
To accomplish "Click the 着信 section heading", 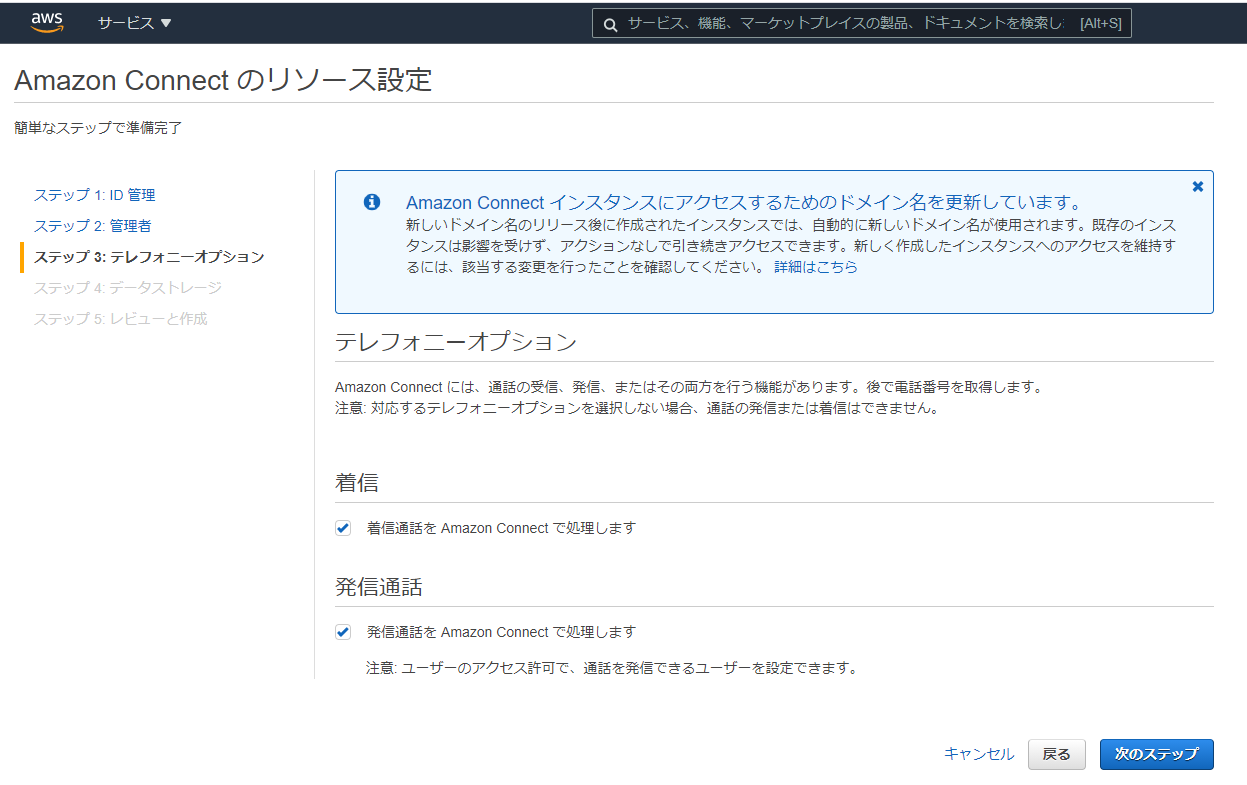I will [357, 482].
